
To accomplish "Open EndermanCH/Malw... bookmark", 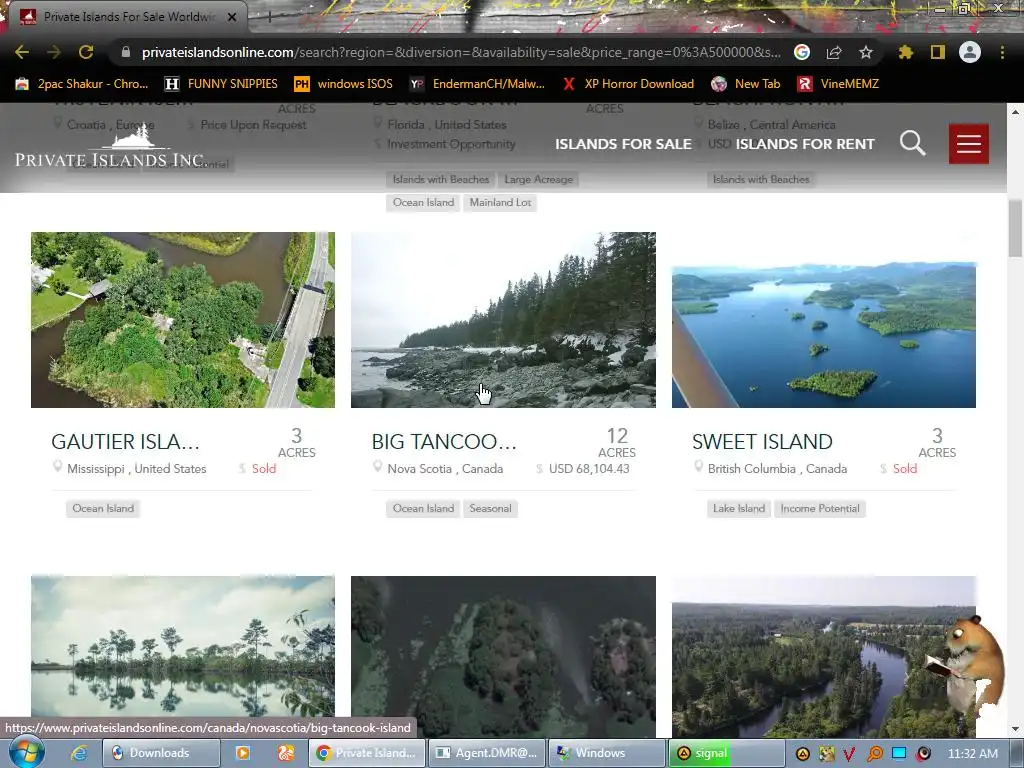I will pos(477,84).
